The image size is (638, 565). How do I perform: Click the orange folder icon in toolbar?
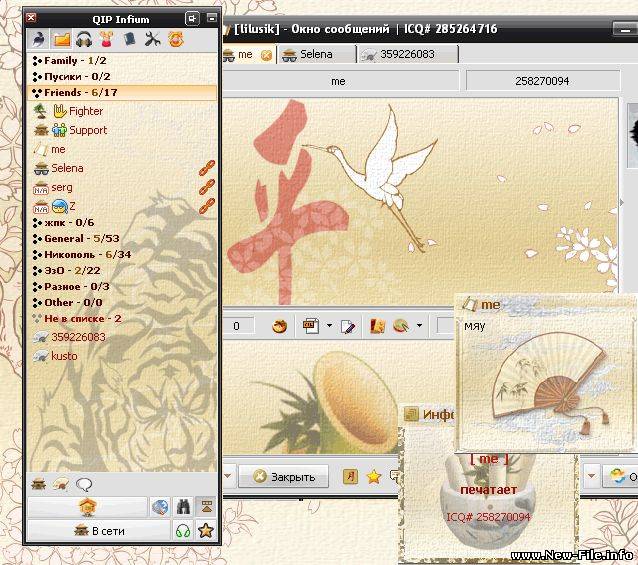[61, 40]
